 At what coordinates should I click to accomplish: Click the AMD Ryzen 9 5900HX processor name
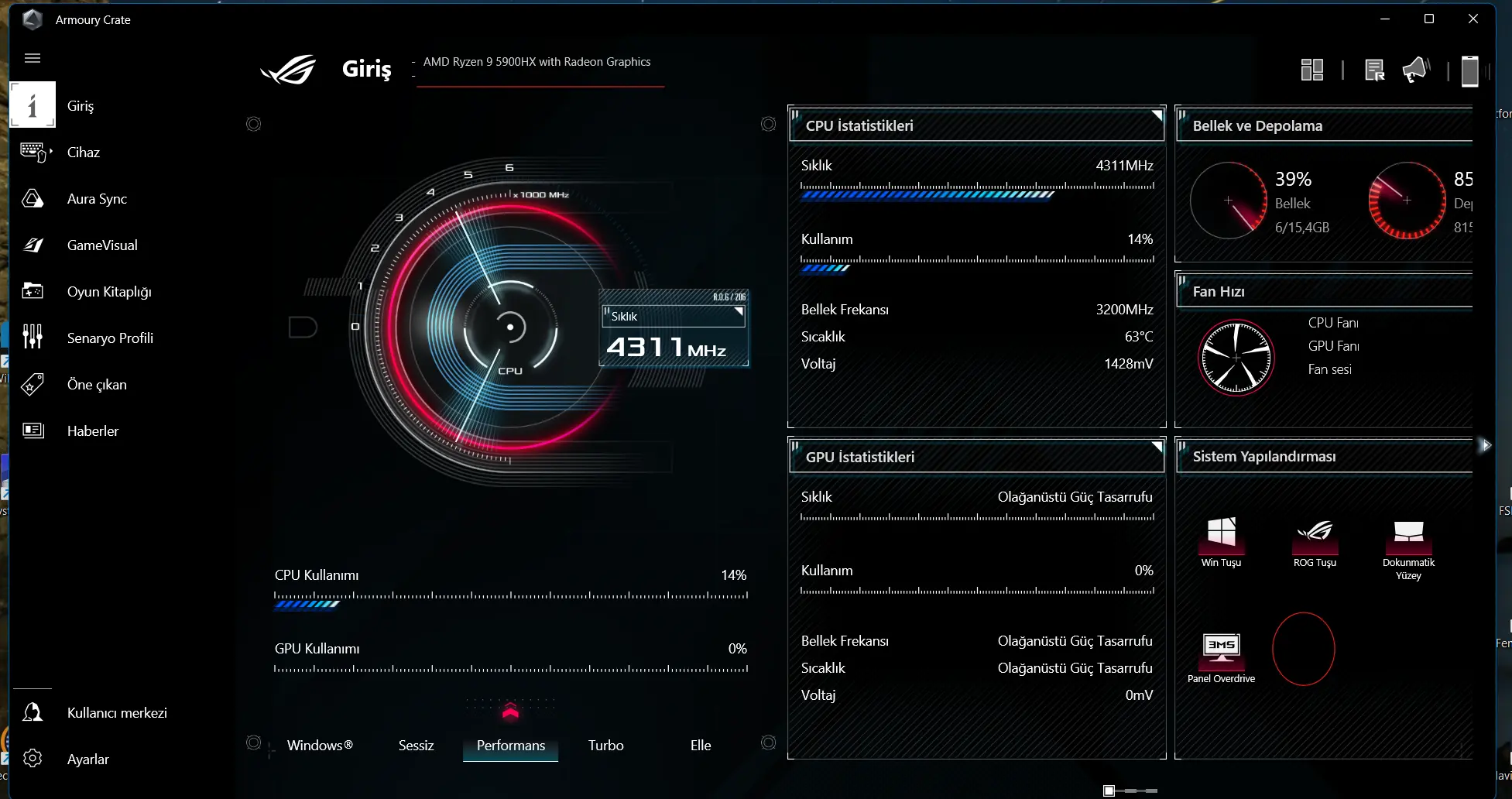(537, 62)
